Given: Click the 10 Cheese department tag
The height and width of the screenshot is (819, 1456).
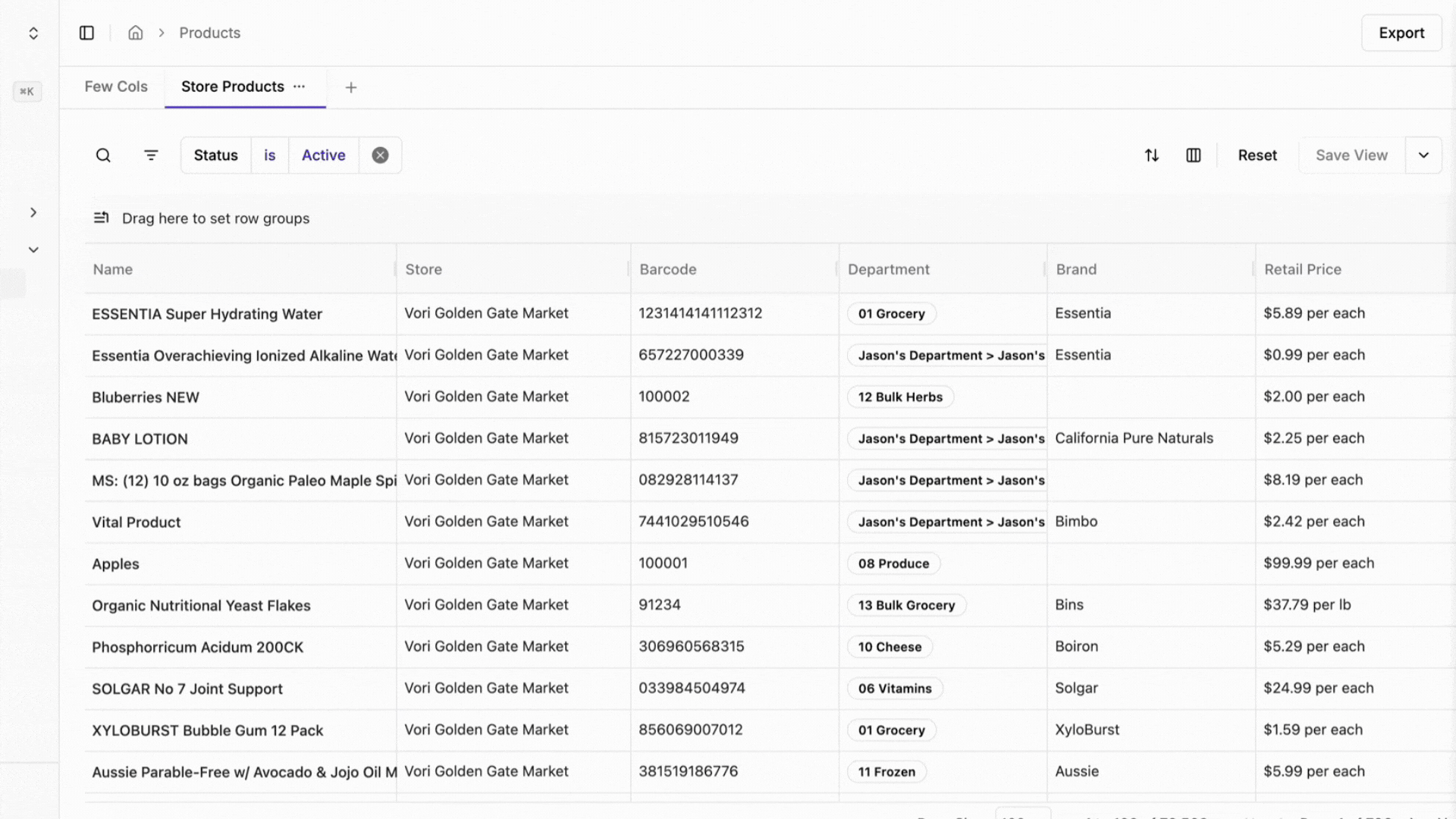Looking at the screenshot, I should click(x=890, y=648).
